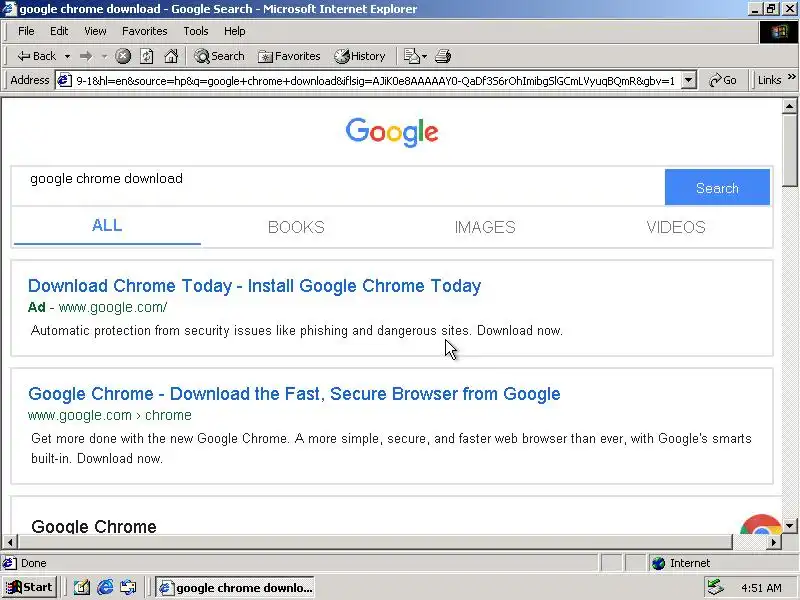Viewport: 800px width, 600px height.
Task: Go back using the Back arrow button
Action: [x=36, y=56]
